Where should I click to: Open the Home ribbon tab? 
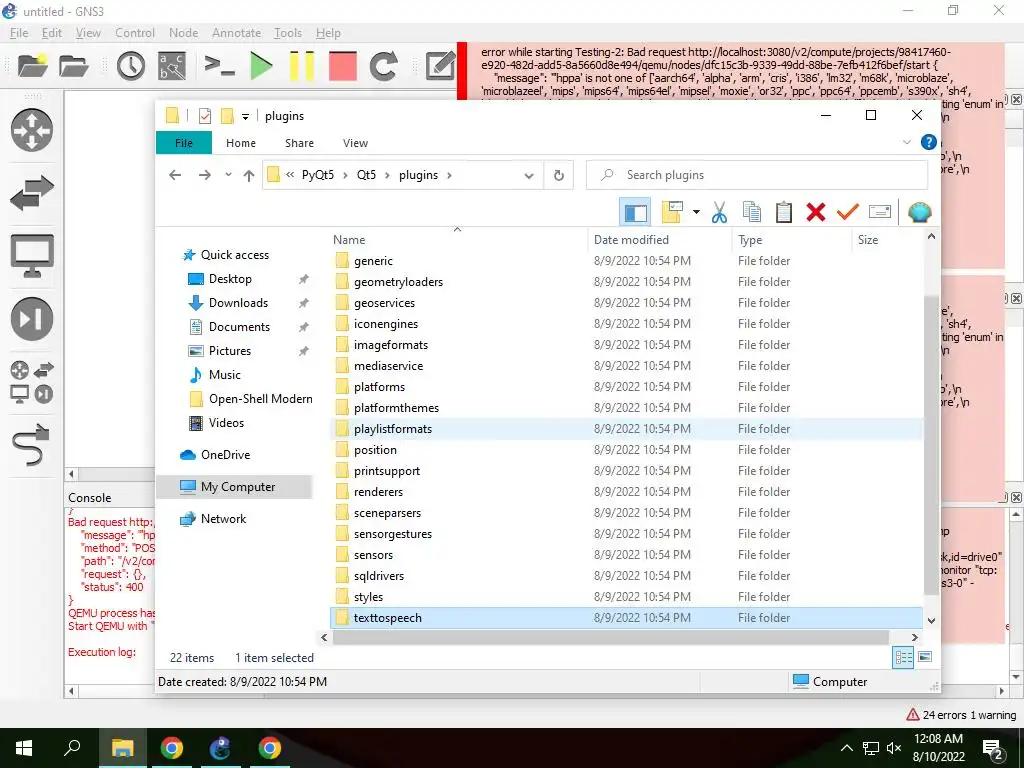(x=241, y=143)
